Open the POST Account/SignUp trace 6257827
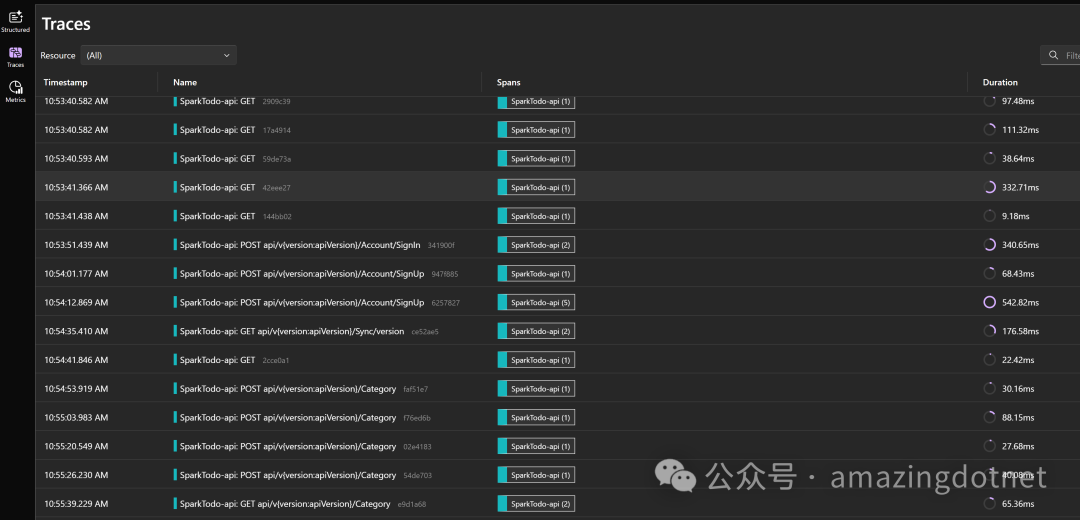 tap(317, 302)
